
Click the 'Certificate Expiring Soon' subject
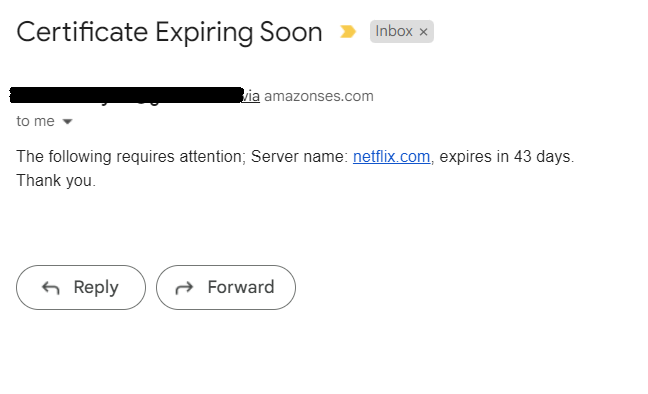coord(169,32)
